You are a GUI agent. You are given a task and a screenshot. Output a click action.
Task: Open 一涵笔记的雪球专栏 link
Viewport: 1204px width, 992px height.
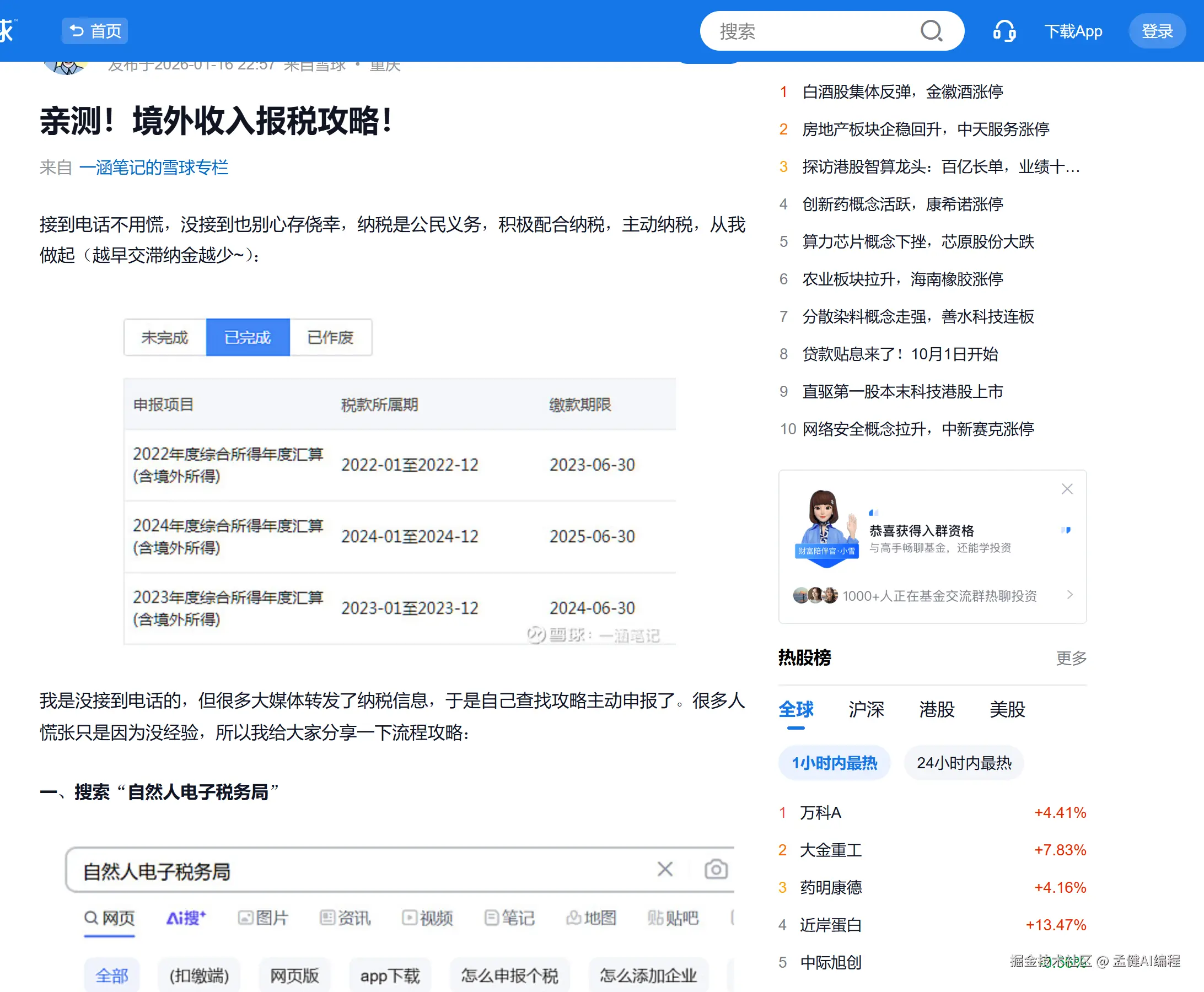(154, 167)
